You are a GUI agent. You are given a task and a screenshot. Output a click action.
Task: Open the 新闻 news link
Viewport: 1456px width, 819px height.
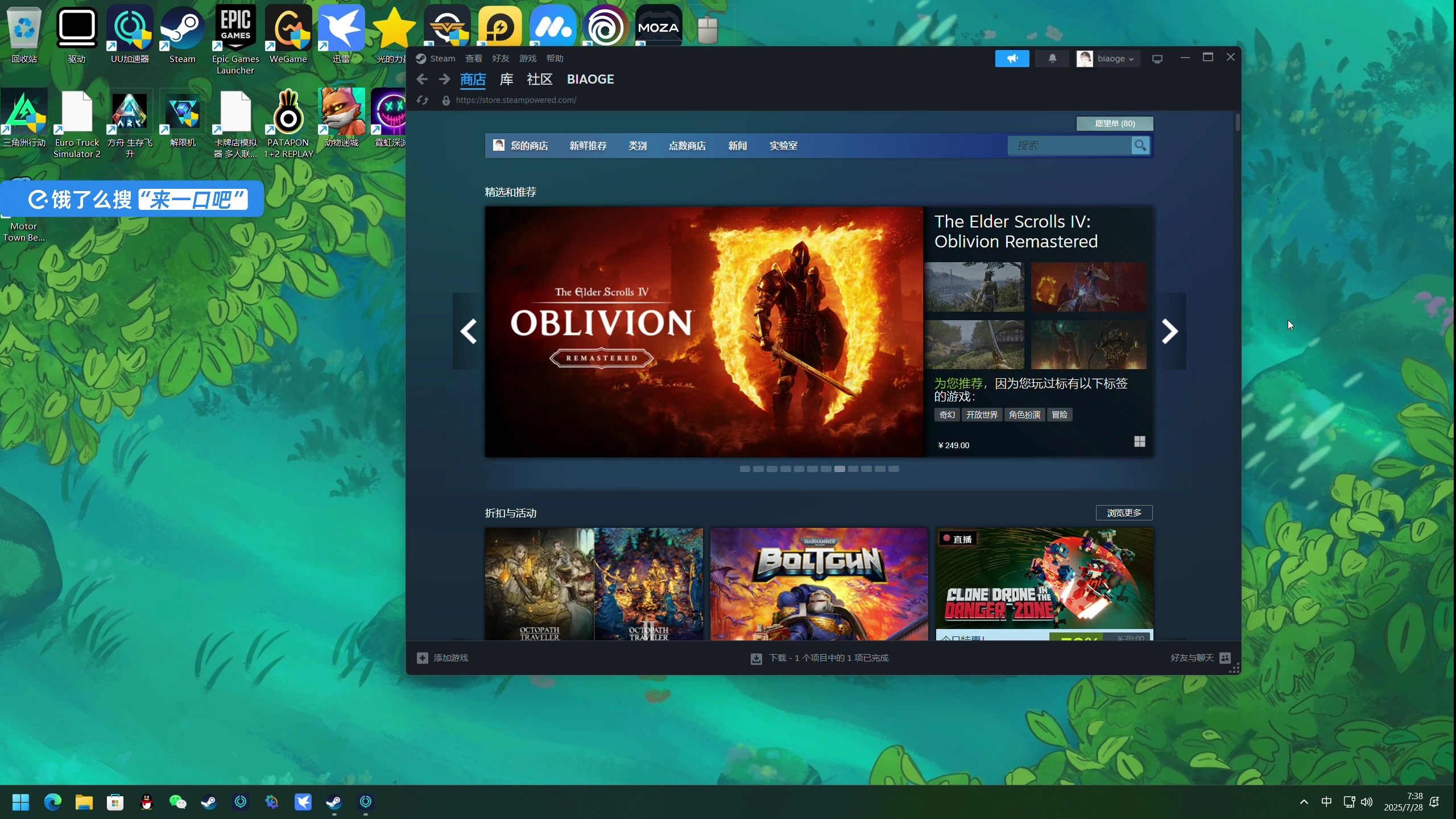pyautogui.click(x=738, y=146)
